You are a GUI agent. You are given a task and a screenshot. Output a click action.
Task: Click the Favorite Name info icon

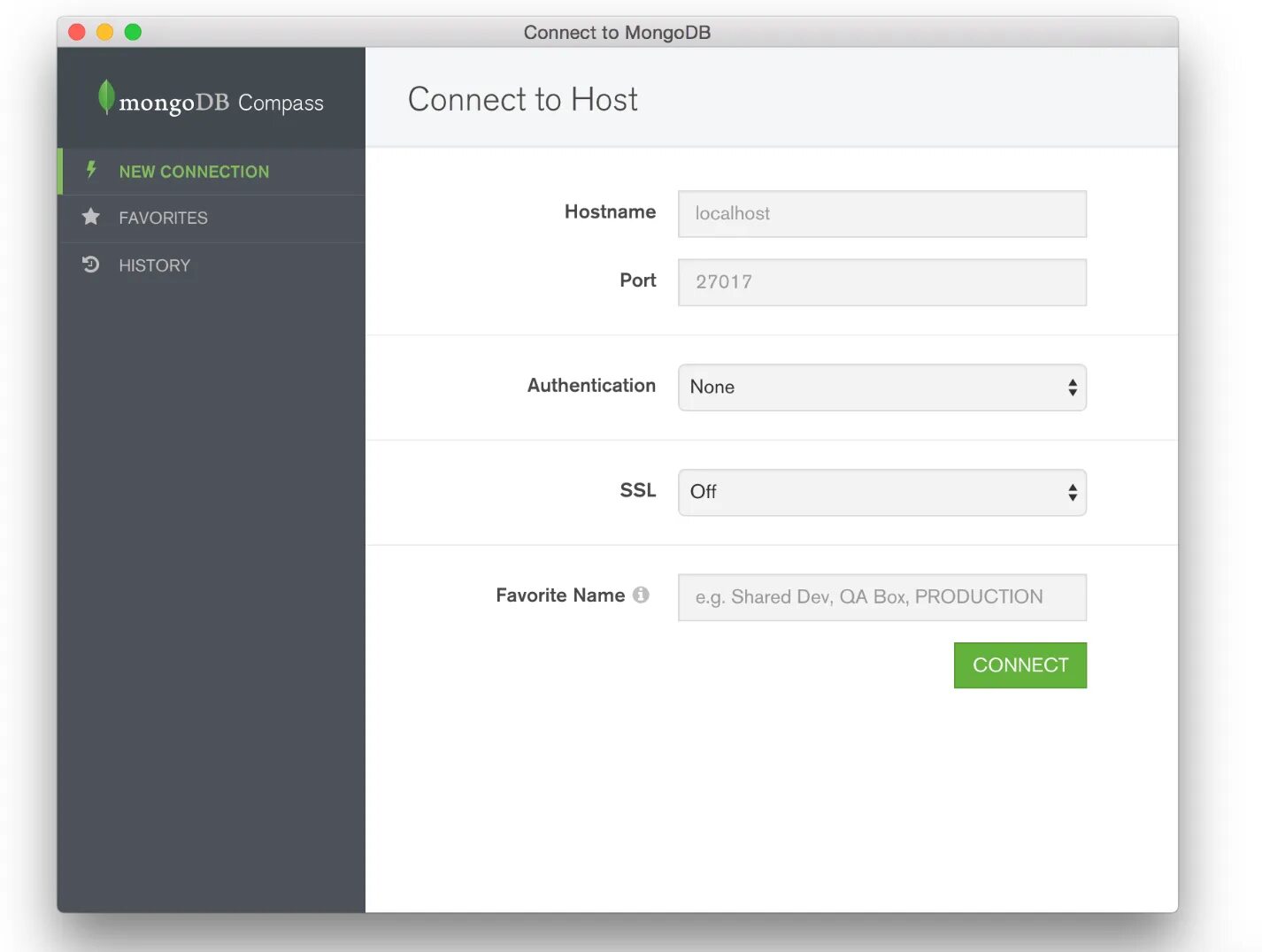(x=641, y=595)
